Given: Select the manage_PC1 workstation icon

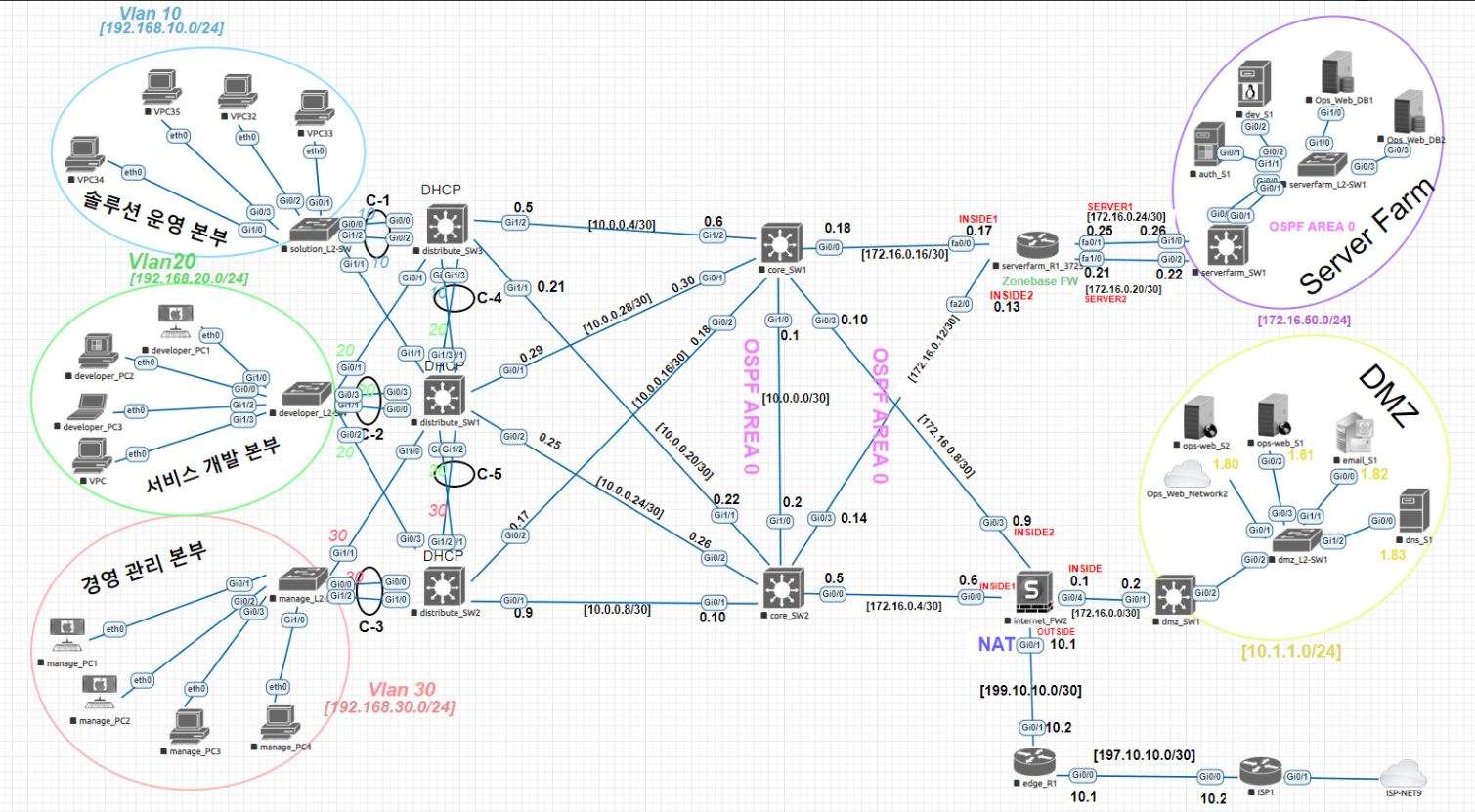Looking at the screenshot, I should 66,635.
